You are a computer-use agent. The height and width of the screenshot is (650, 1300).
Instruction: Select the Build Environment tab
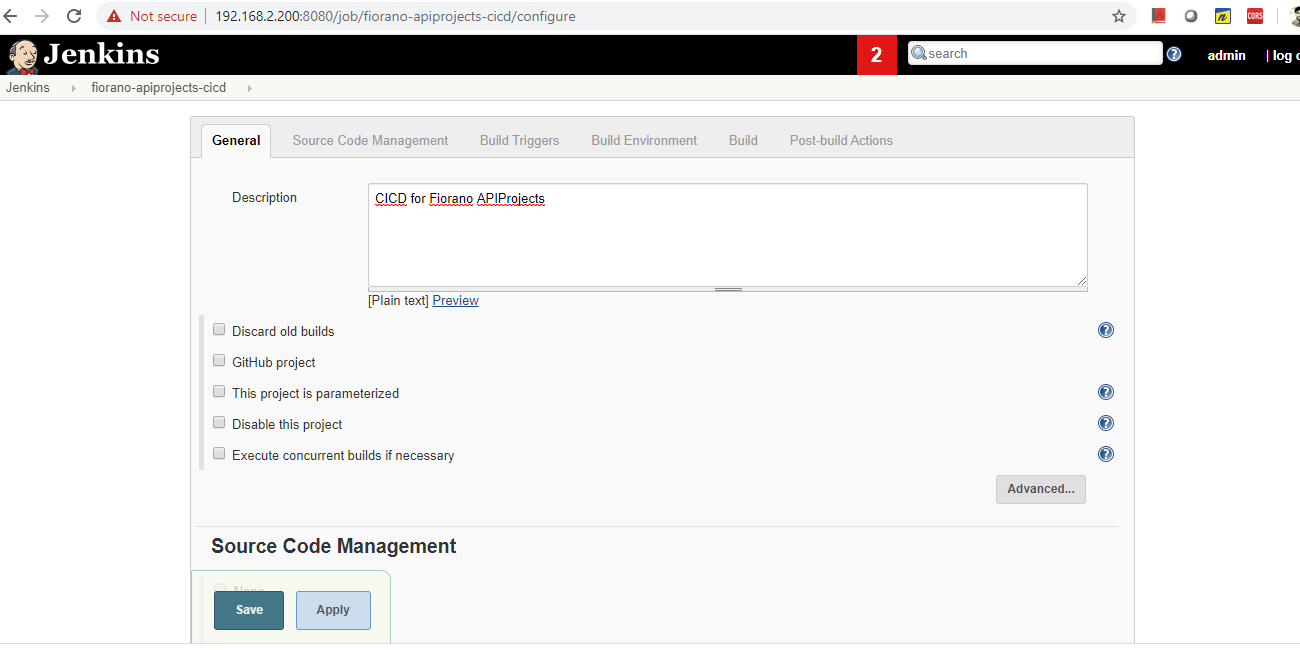pyautogui.click(x=644, y=140)
